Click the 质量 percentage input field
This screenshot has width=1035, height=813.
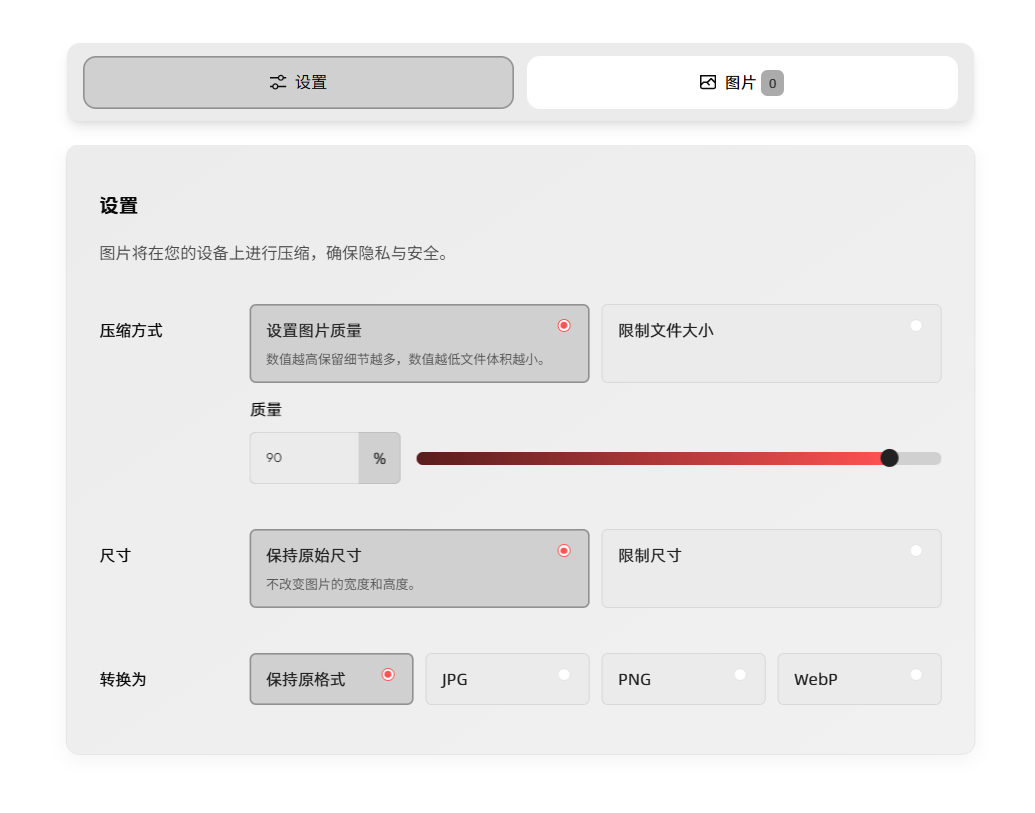click(304, 458)
